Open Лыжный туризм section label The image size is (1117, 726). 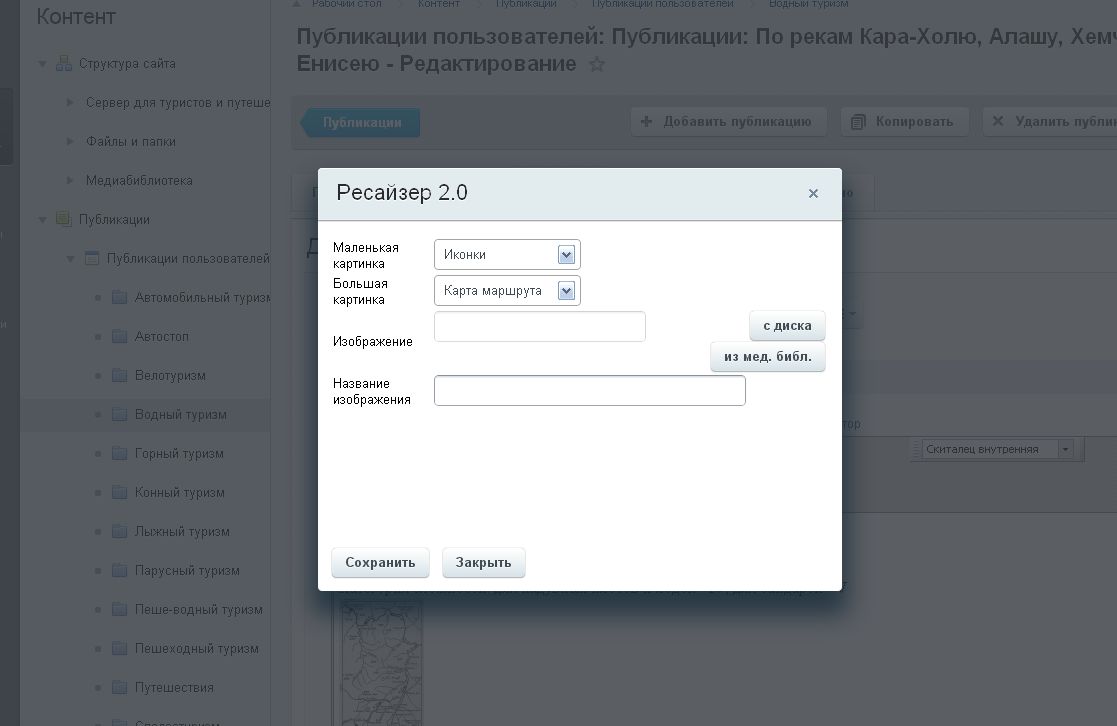point(182,531)
